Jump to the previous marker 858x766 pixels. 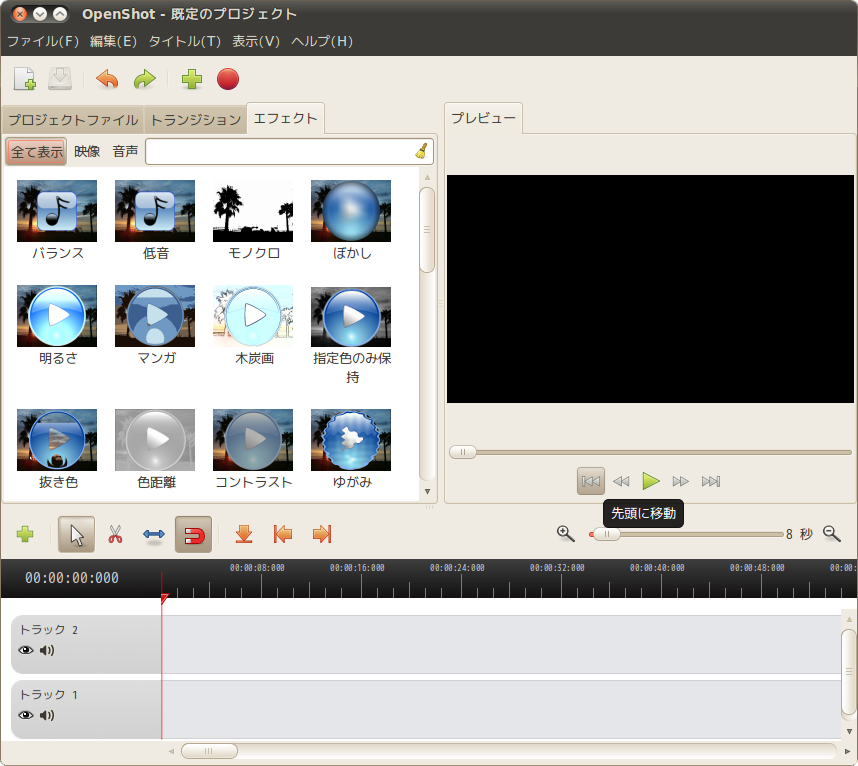pyautogui.click(x=283, y=535)
